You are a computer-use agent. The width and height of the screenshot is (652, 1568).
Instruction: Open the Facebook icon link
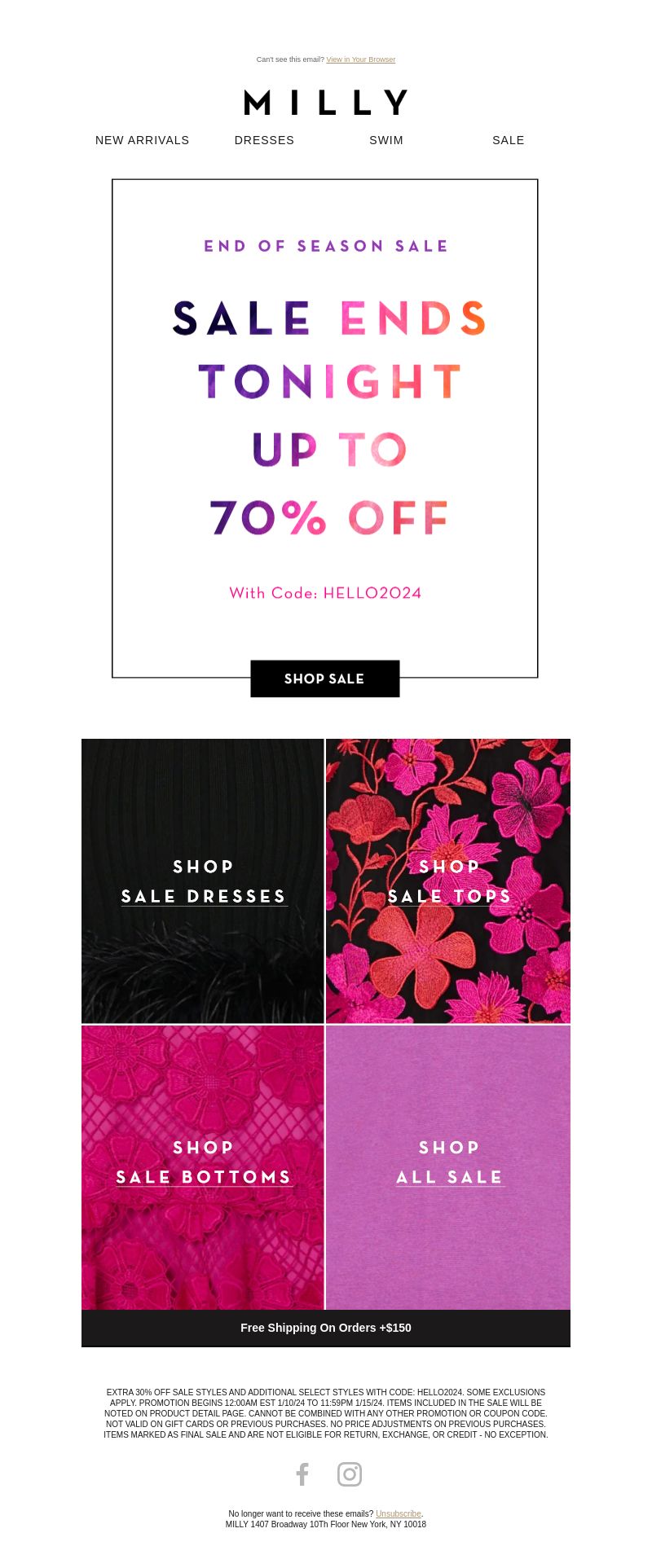click(x=302, y=1474)
